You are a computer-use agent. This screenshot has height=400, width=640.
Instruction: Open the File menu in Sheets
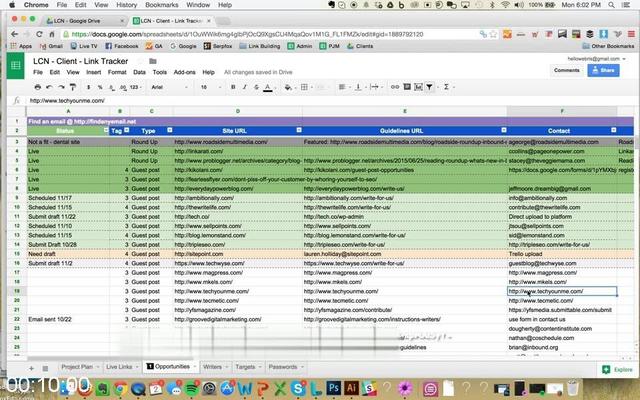point(38,72)
